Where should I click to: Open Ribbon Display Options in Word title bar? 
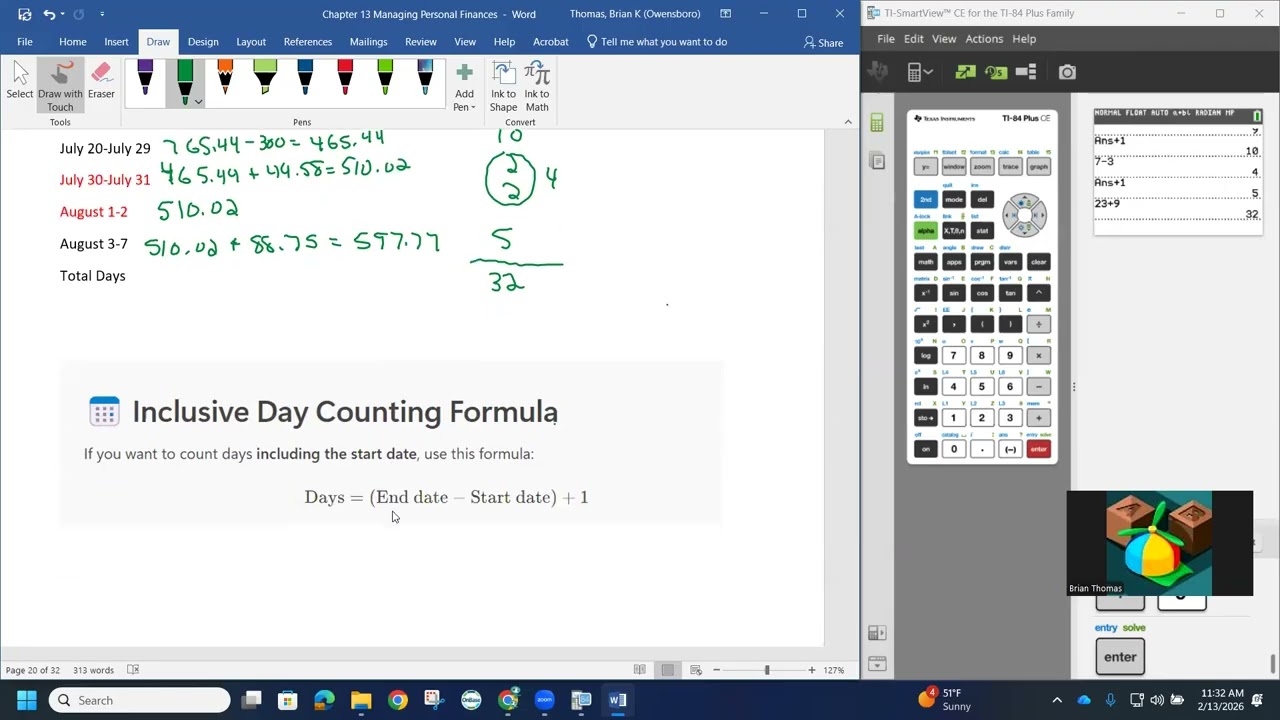coord(725,14)
